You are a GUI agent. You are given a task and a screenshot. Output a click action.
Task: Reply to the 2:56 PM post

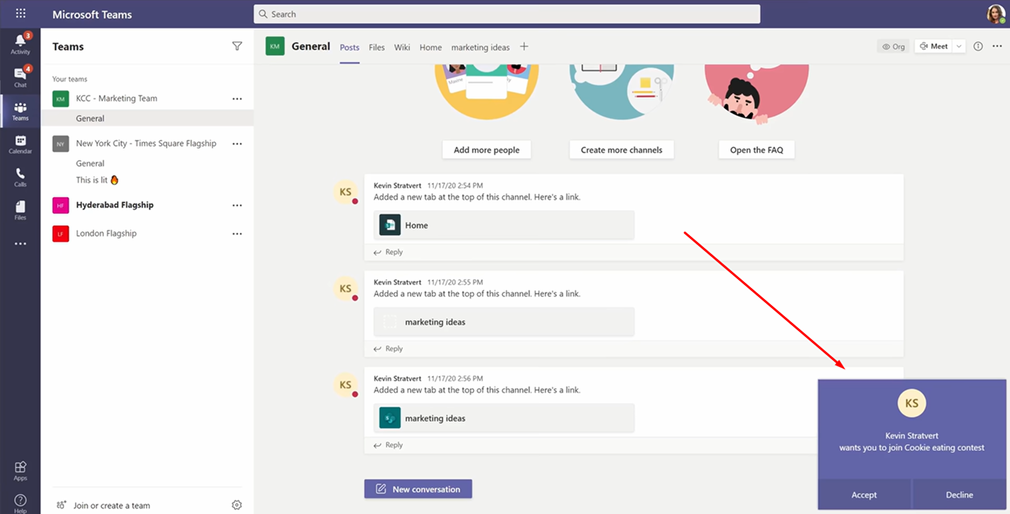click(388, 445)
